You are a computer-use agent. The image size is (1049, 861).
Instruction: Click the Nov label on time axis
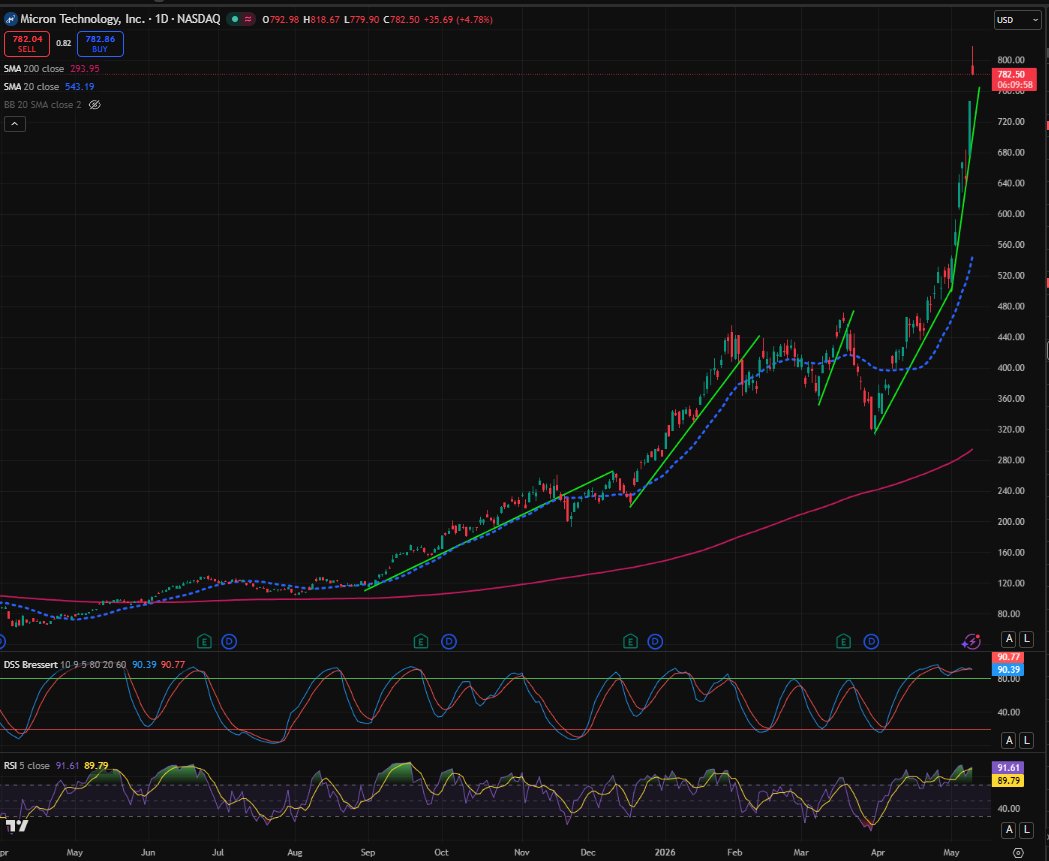pos(522,852)
